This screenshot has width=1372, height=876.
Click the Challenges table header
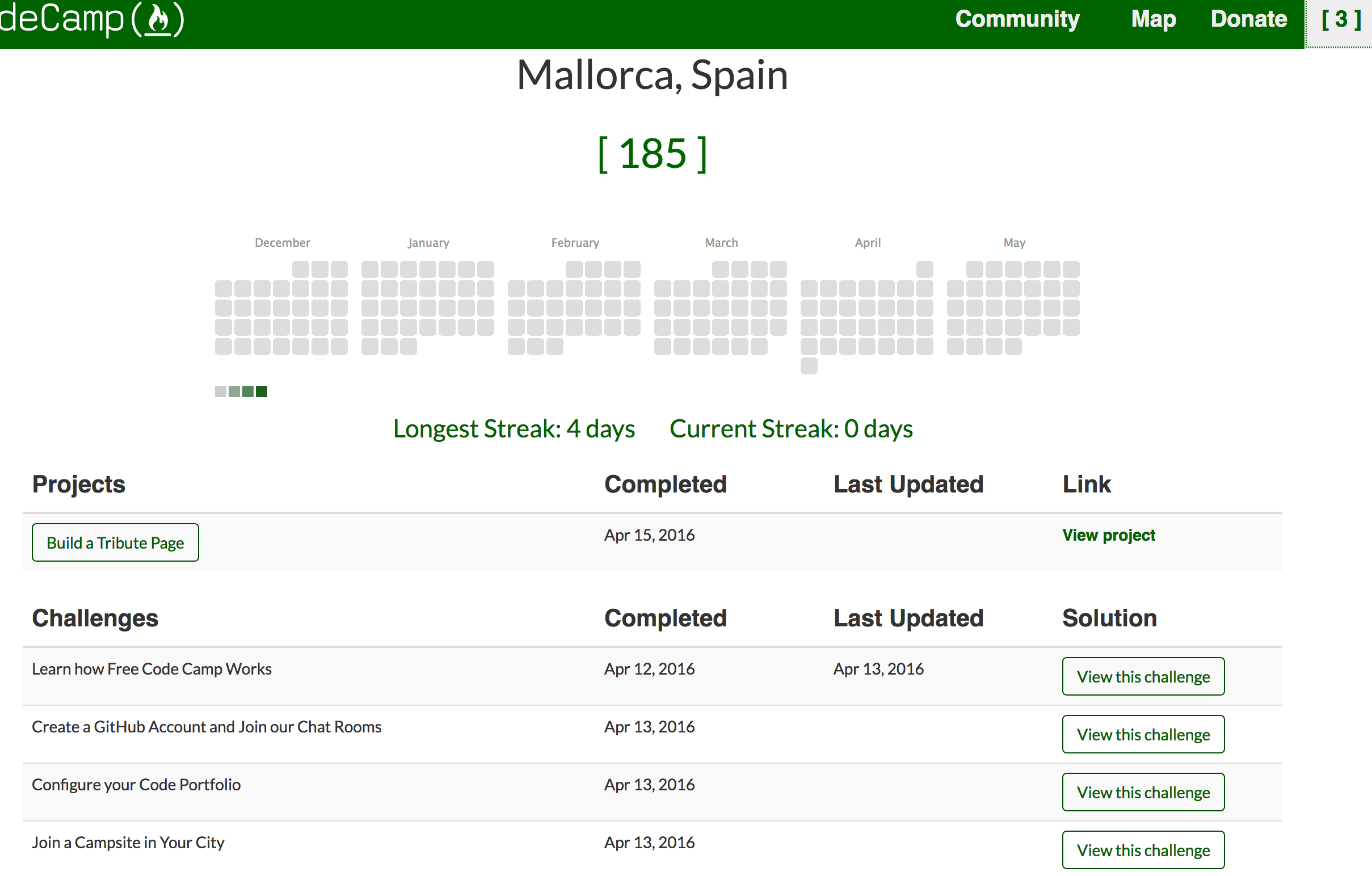pyautogui.click(x=95, y=618)
